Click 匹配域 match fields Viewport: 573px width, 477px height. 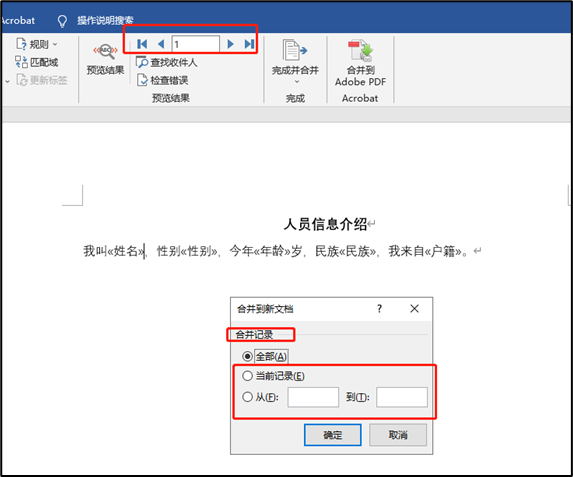(37, 62)
